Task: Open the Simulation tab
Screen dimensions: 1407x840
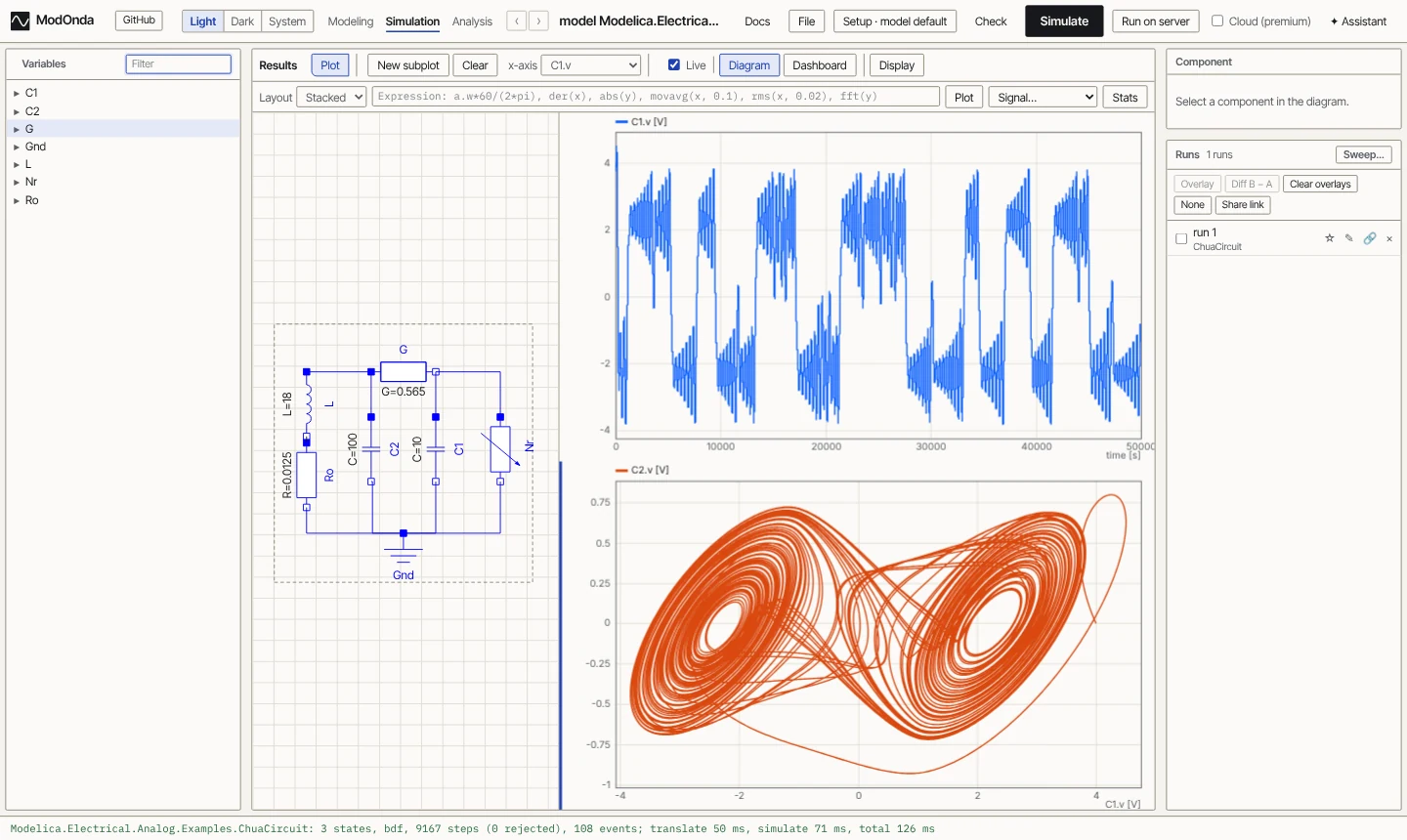Action: (412, 21)
